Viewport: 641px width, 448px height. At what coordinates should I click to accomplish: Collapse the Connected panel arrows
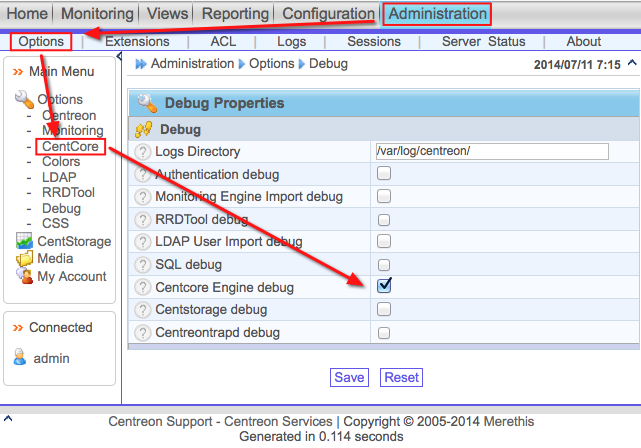tap(18, 328)
